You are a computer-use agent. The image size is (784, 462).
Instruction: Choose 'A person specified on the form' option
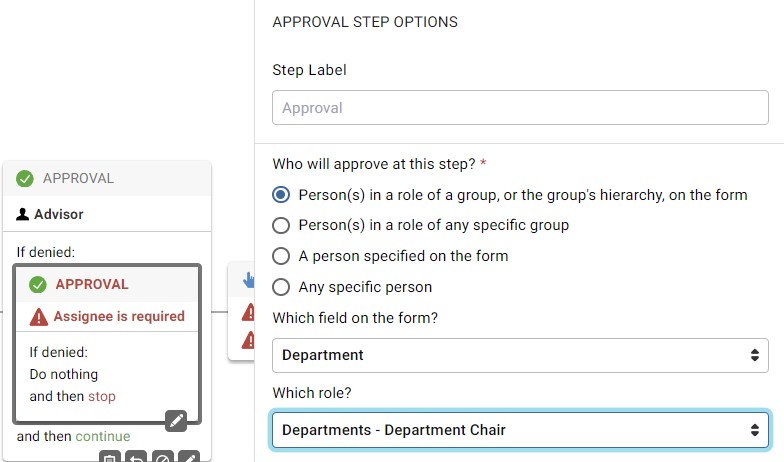(x=281, y=256)
